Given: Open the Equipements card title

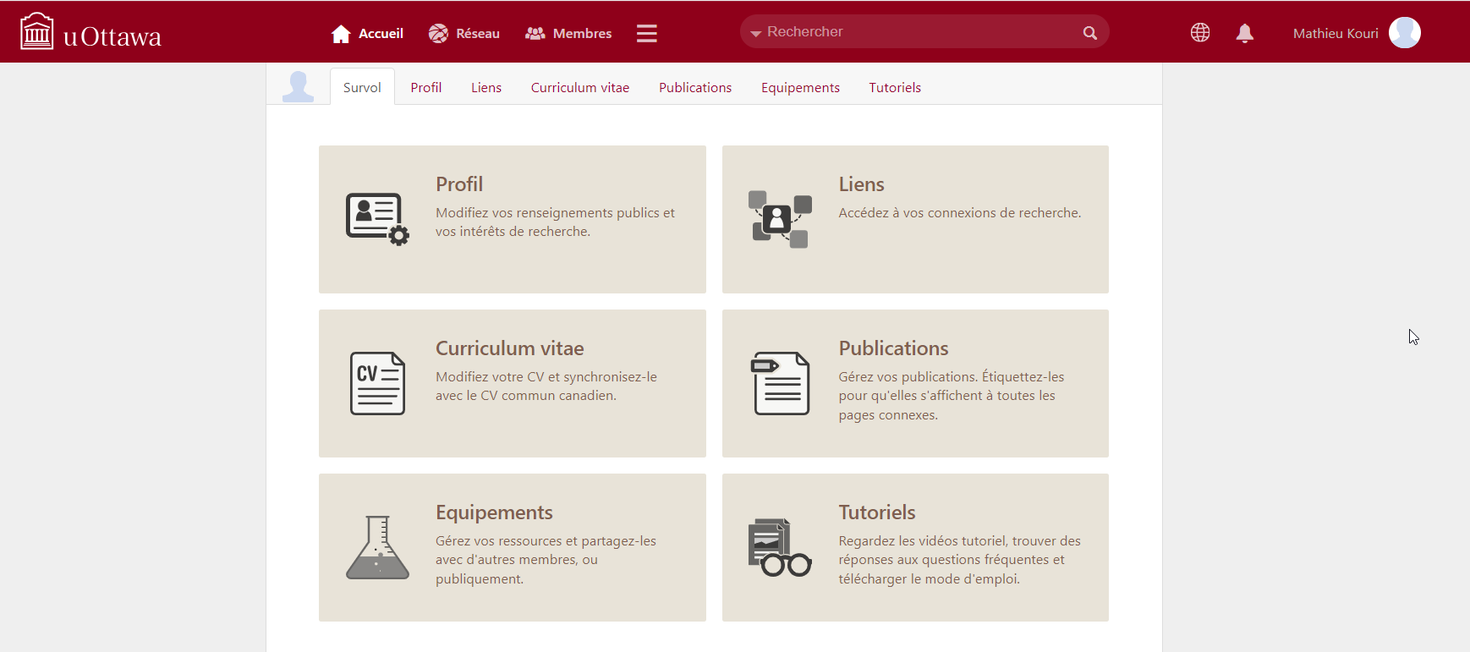Looking at the screenshot, I should coord(494,512).
